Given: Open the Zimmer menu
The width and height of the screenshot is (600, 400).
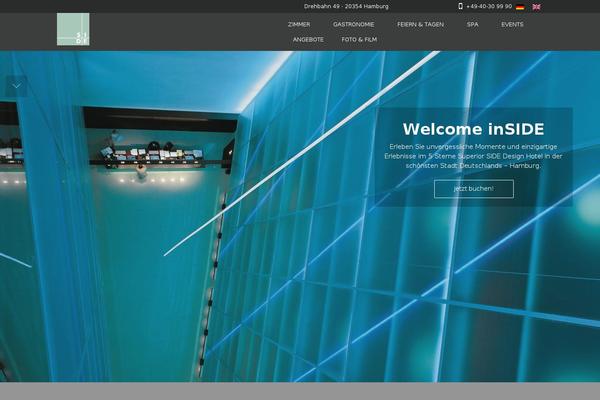Looking at the screenshot, I should point(299,24).
